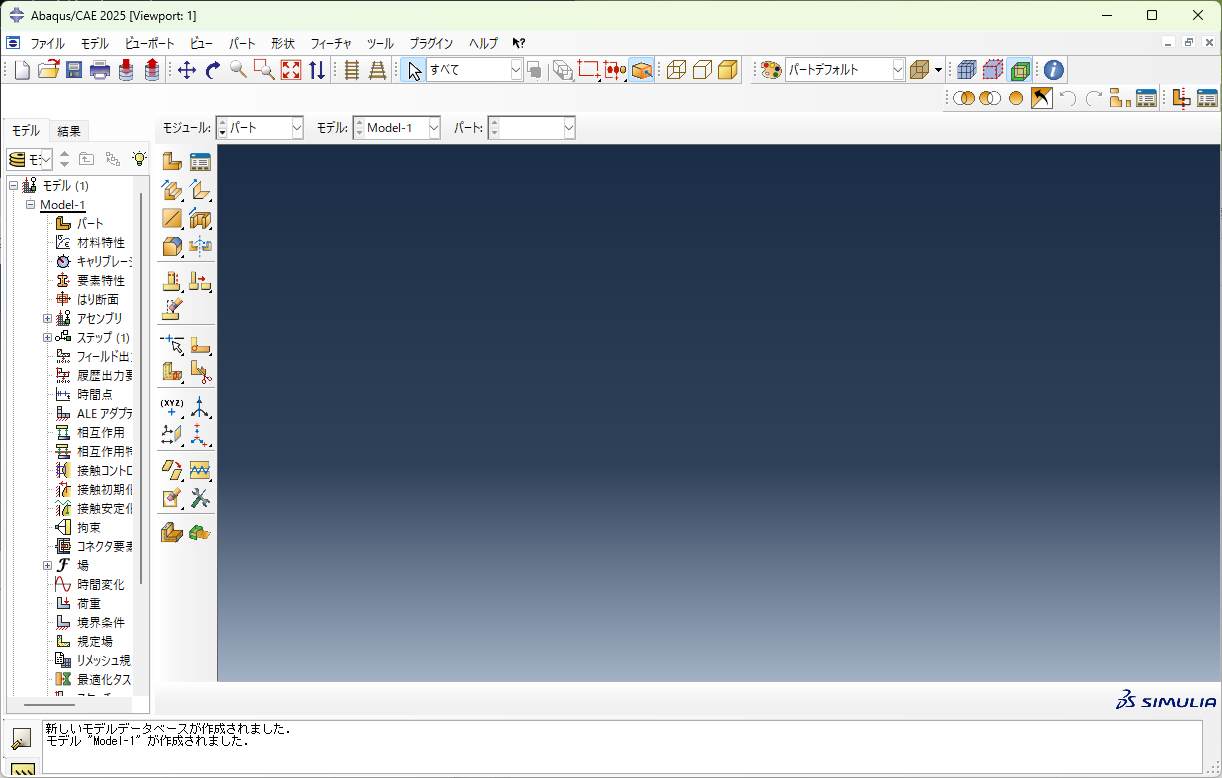Expand the ステップ (1) tree node
The width and height of the screenshot is (1222, 778).
coord(47,338)
